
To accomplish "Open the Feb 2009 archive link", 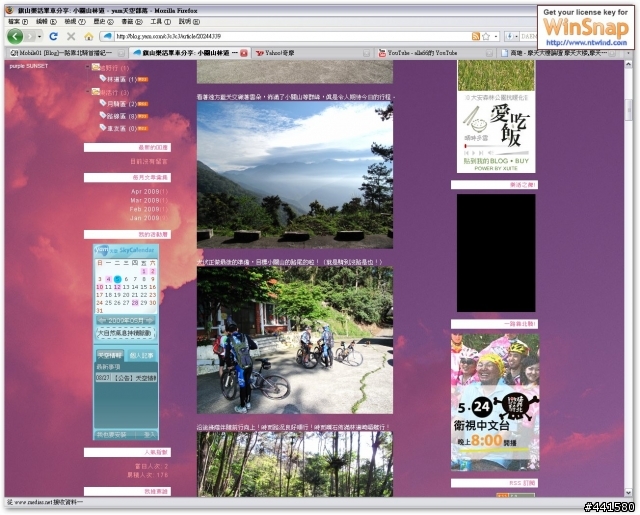I will tap(149, 209).
